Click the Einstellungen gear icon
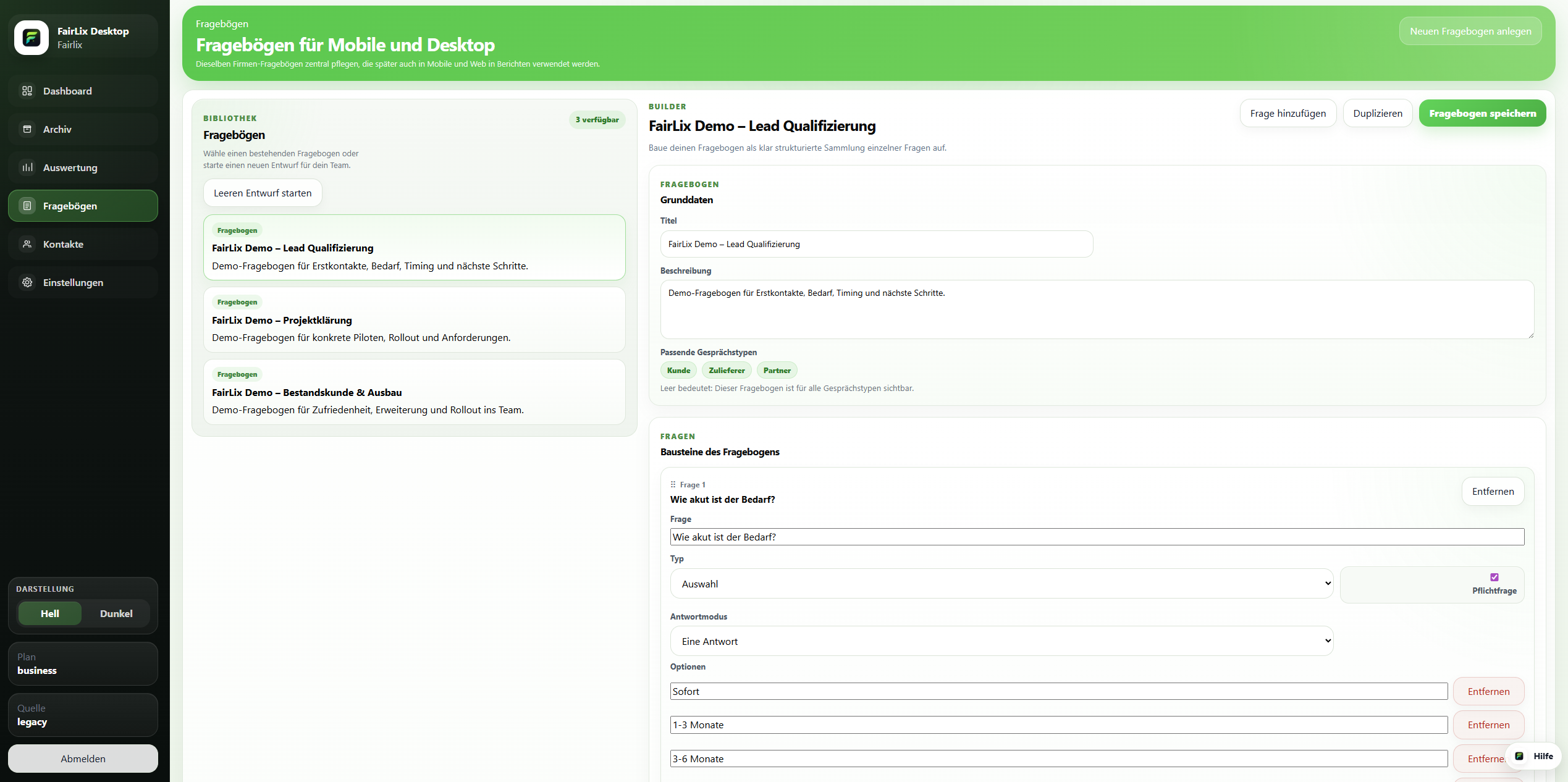The height and width of the screenshot is (782, 1568). point(27,282)
